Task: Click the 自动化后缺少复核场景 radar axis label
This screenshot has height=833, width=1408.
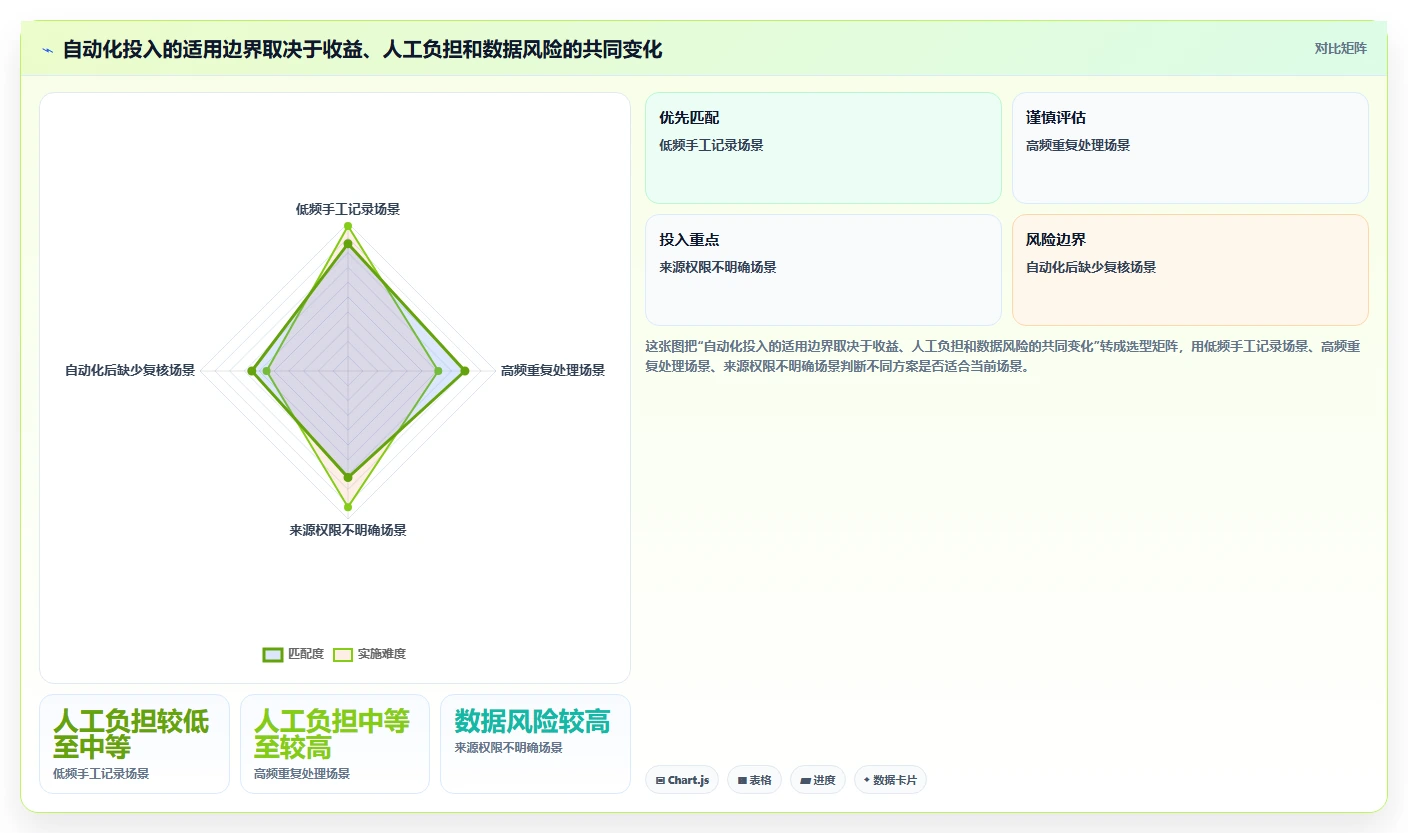Action: (130, 370)
